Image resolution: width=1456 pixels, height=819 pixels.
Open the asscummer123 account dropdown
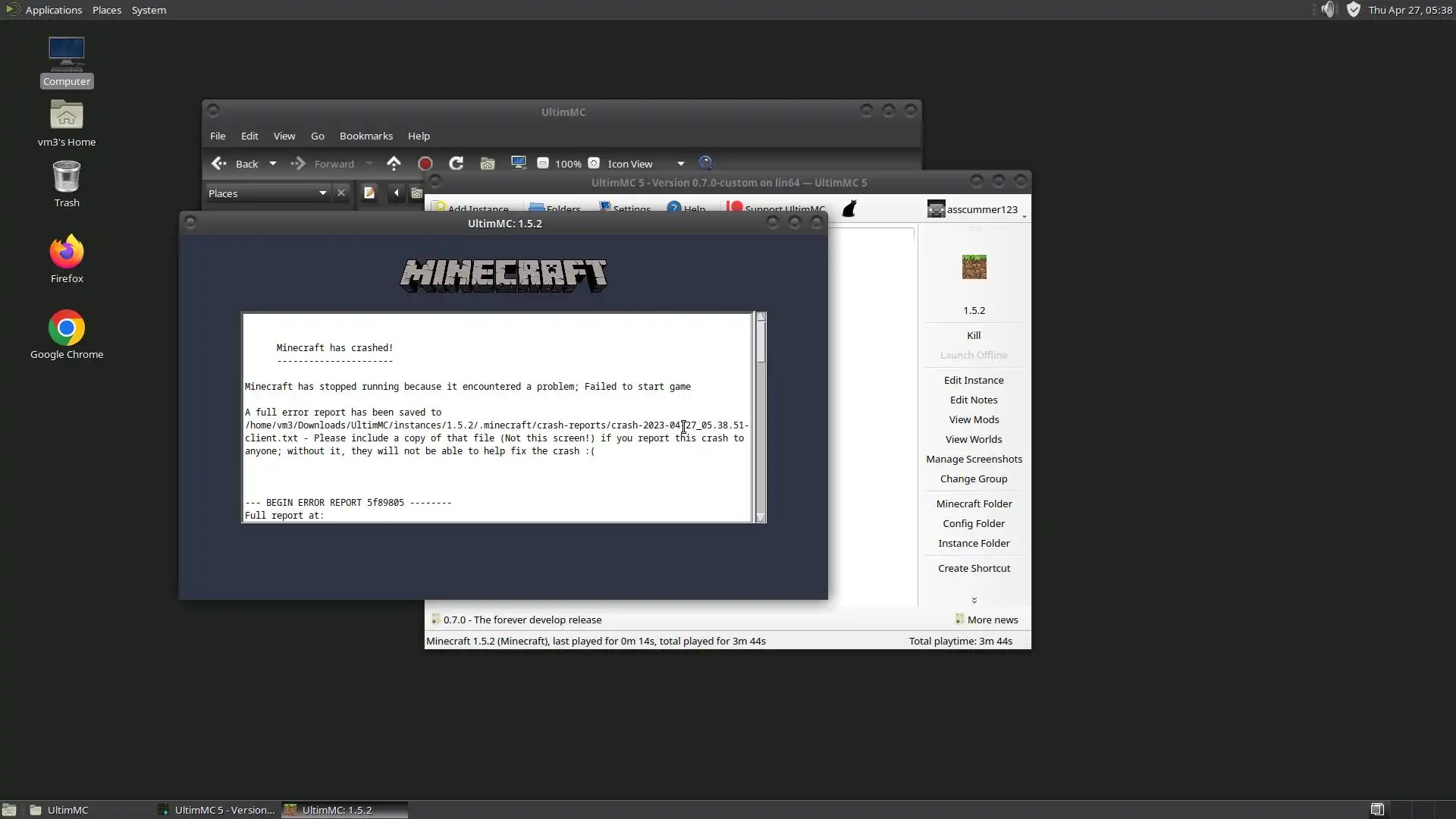pyautogui.click(x=977, y=209)
